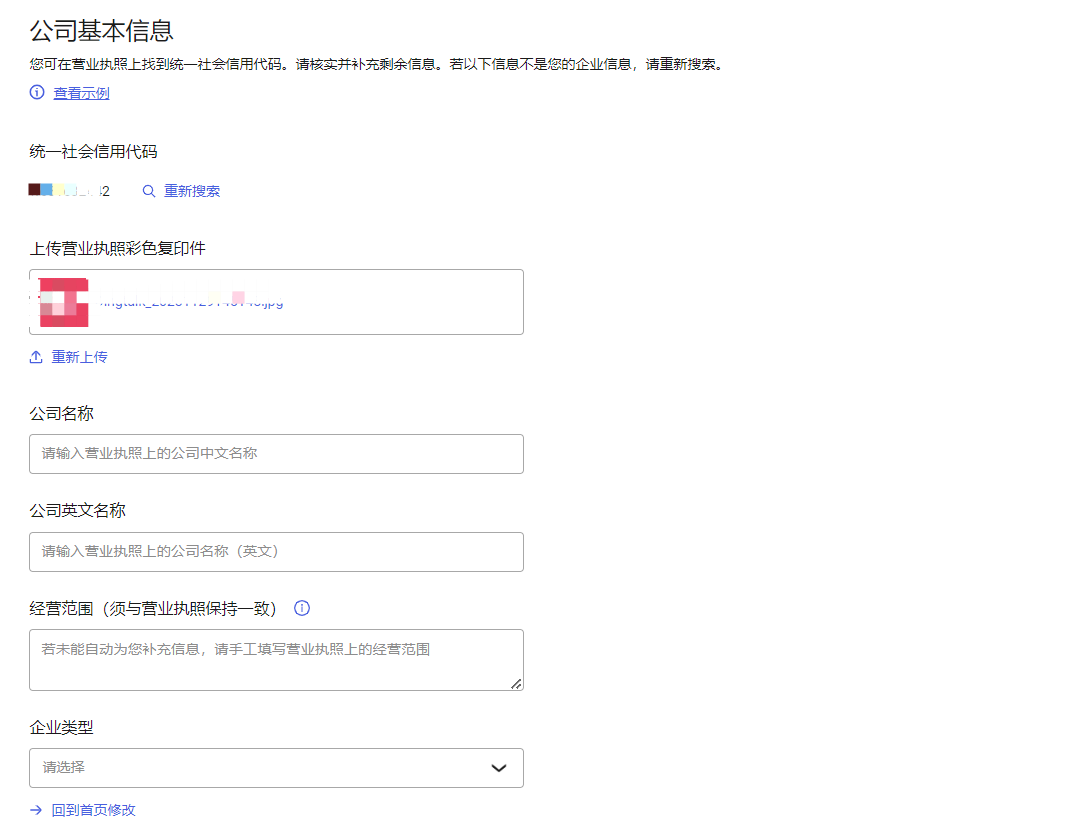
Task: Click the uploaded .jpg file name
Action: [x=190, y=301]
